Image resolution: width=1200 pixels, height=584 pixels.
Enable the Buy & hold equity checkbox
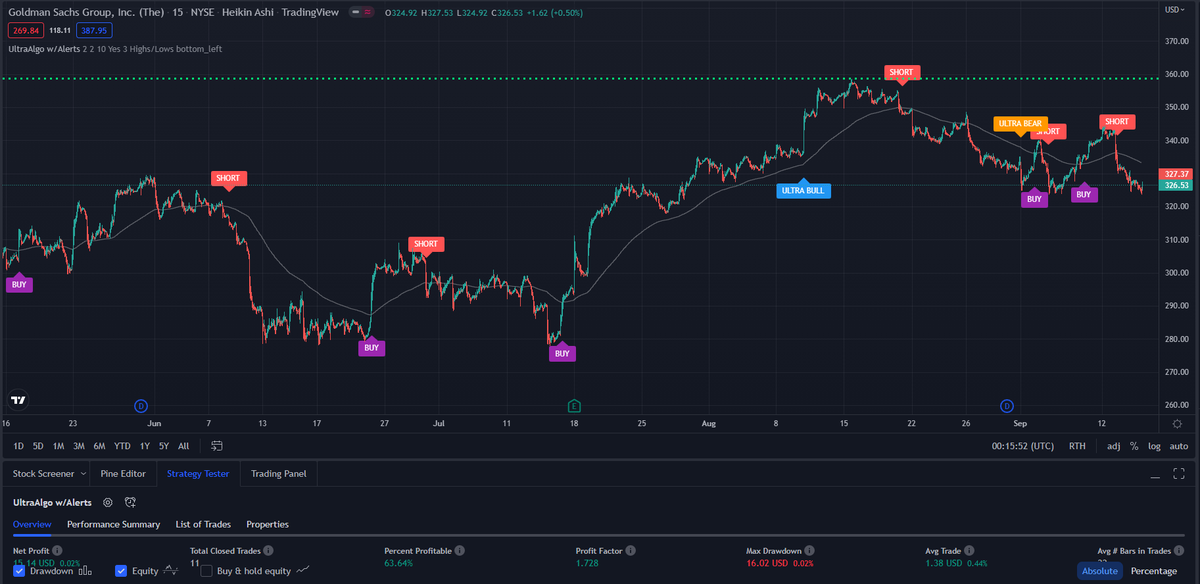(x=207, y=571)
